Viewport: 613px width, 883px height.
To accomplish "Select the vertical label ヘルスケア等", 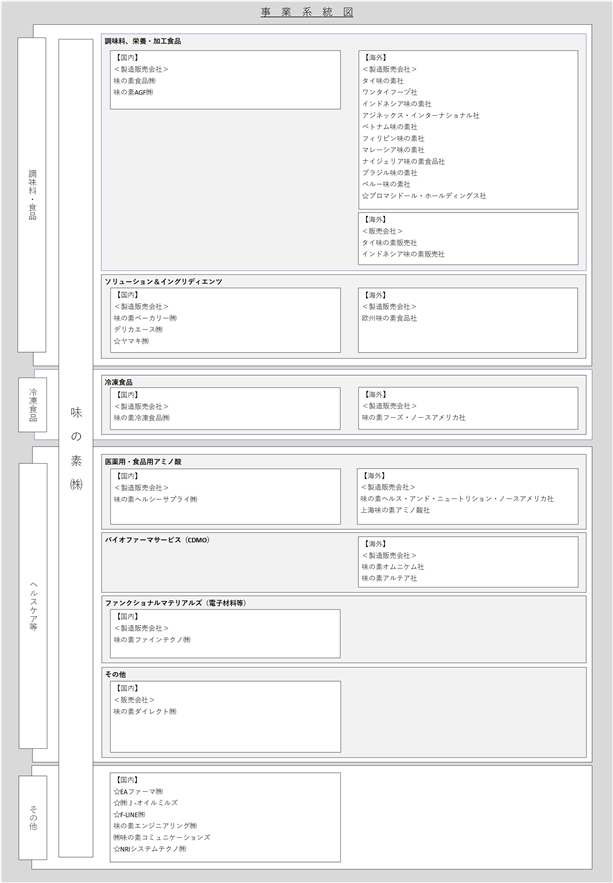I will [x=33, y=605].
